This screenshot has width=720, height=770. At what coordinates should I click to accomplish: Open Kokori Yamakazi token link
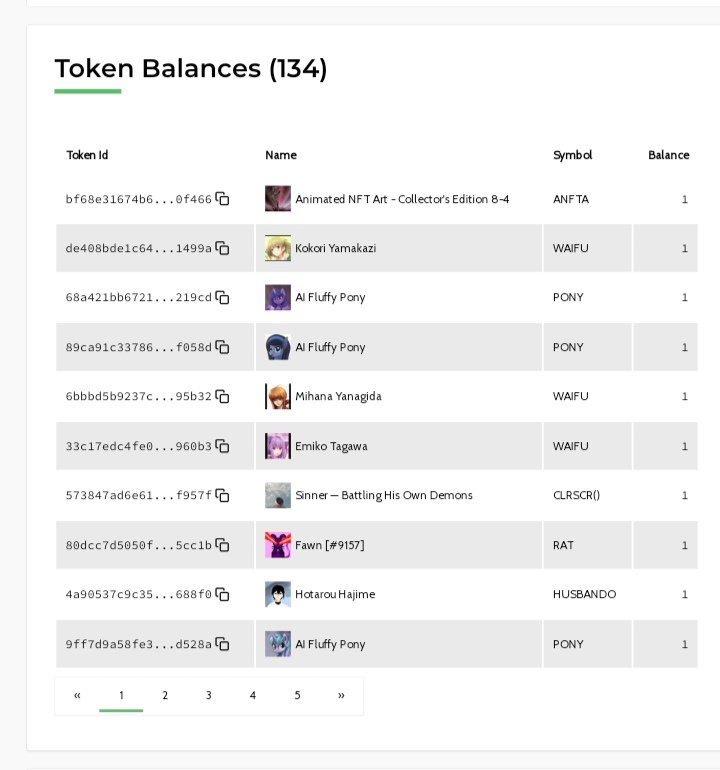335,248
